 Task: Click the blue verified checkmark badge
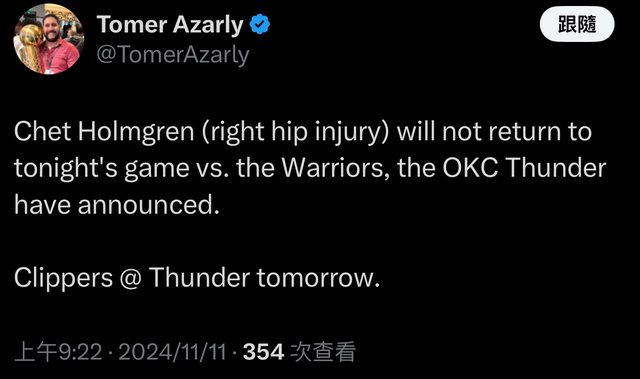point(260,24)
